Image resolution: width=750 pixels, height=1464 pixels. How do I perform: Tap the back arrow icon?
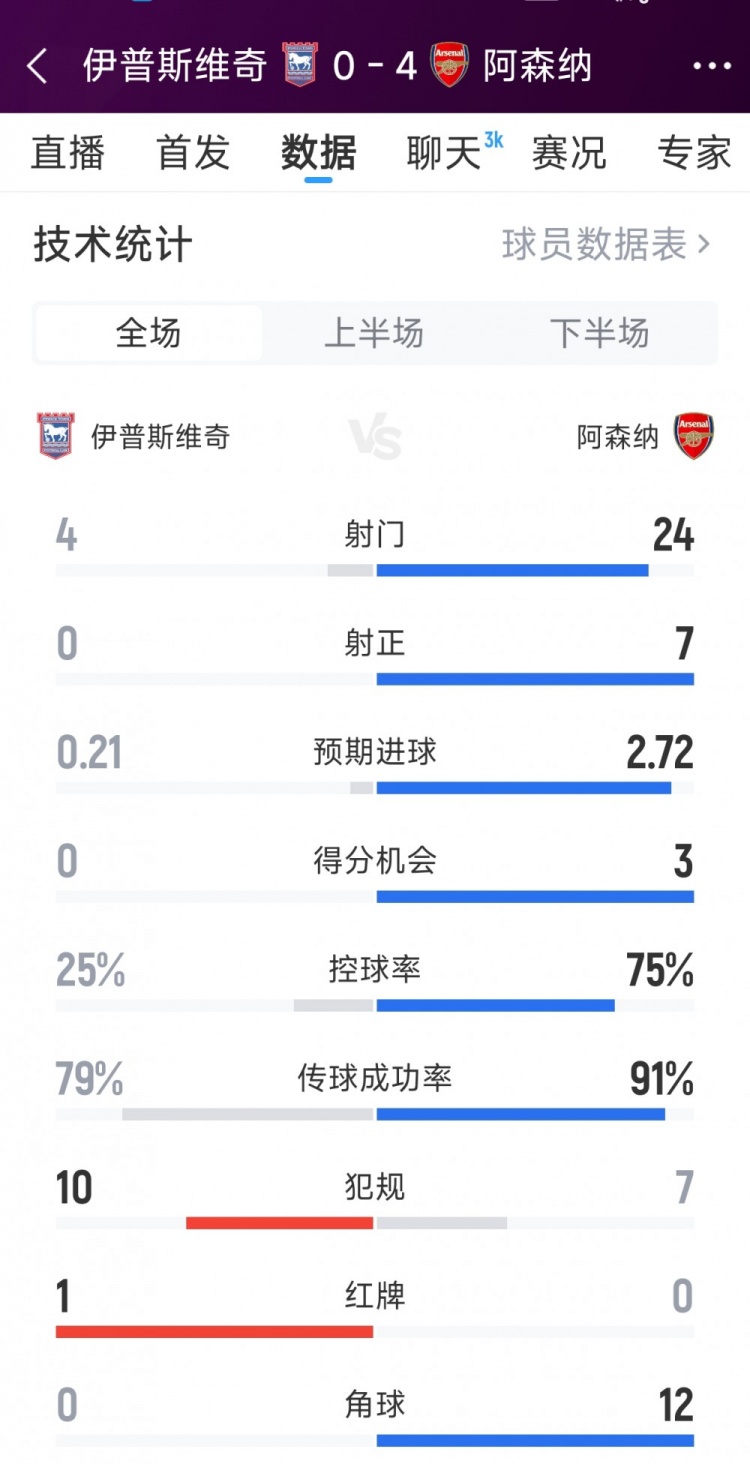coord(38,67)
